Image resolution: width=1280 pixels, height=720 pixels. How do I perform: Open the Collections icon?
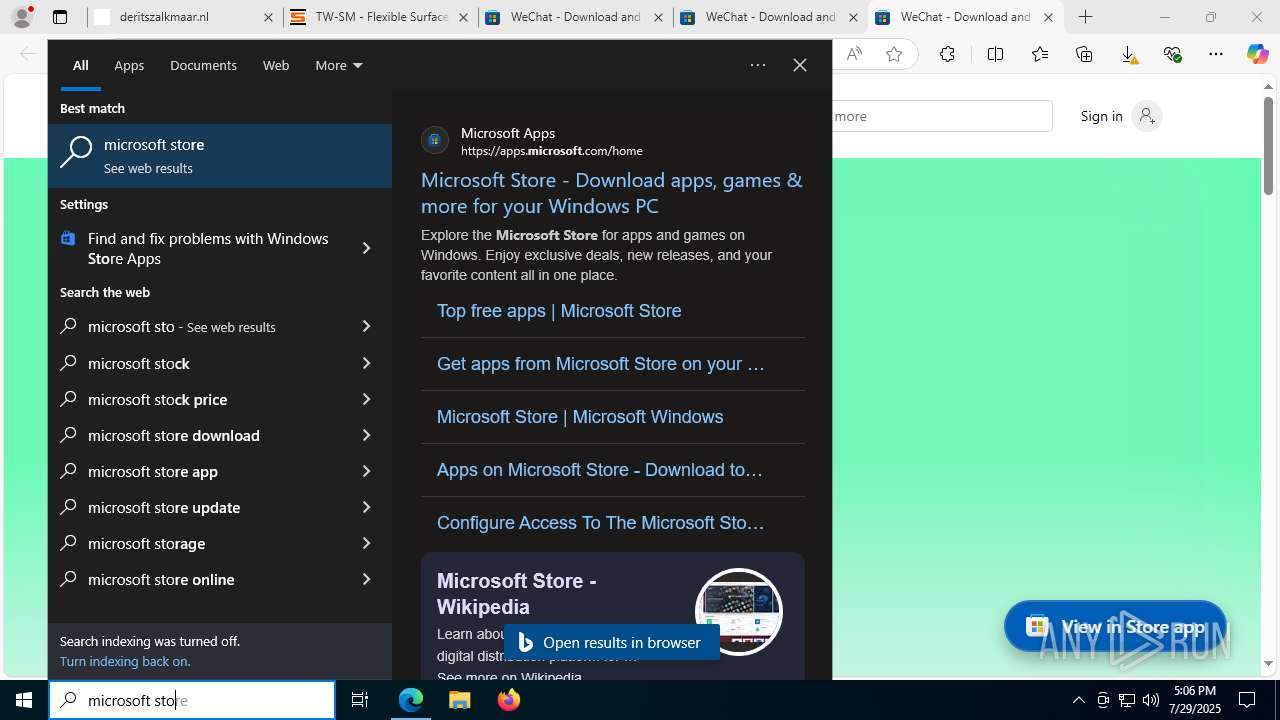(x=1084, y=54)
